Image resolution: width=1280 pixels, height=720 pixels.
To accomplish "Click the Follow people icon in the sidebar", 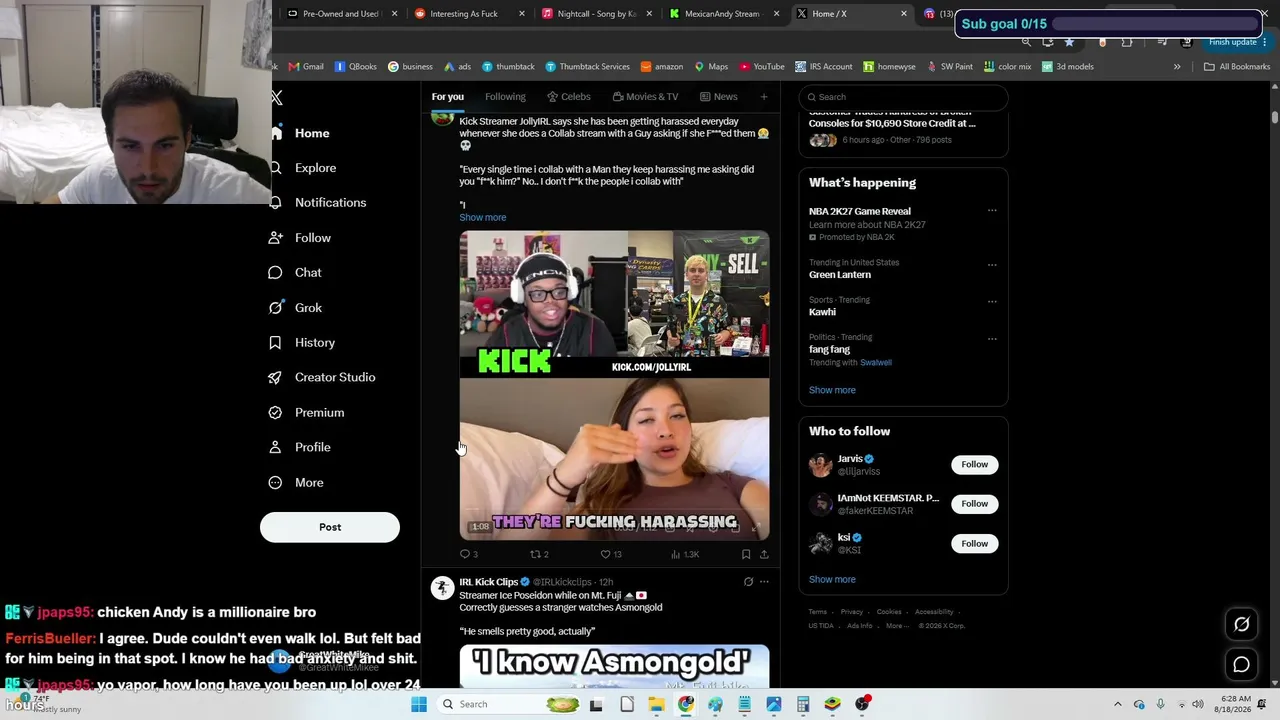I will 276,238.
